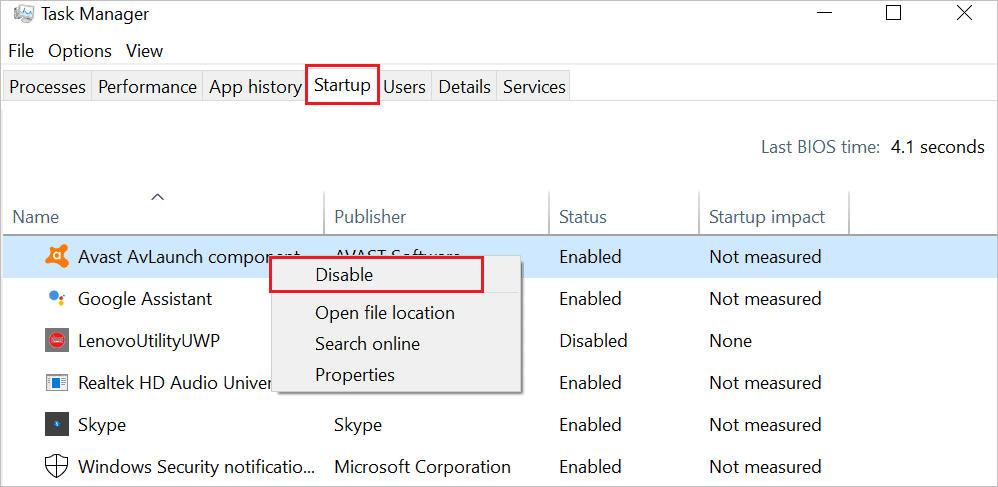The height and width of the screenshot is (487, 998).
Task: Click the Skype publisher cell
Action: coord(358,425)
